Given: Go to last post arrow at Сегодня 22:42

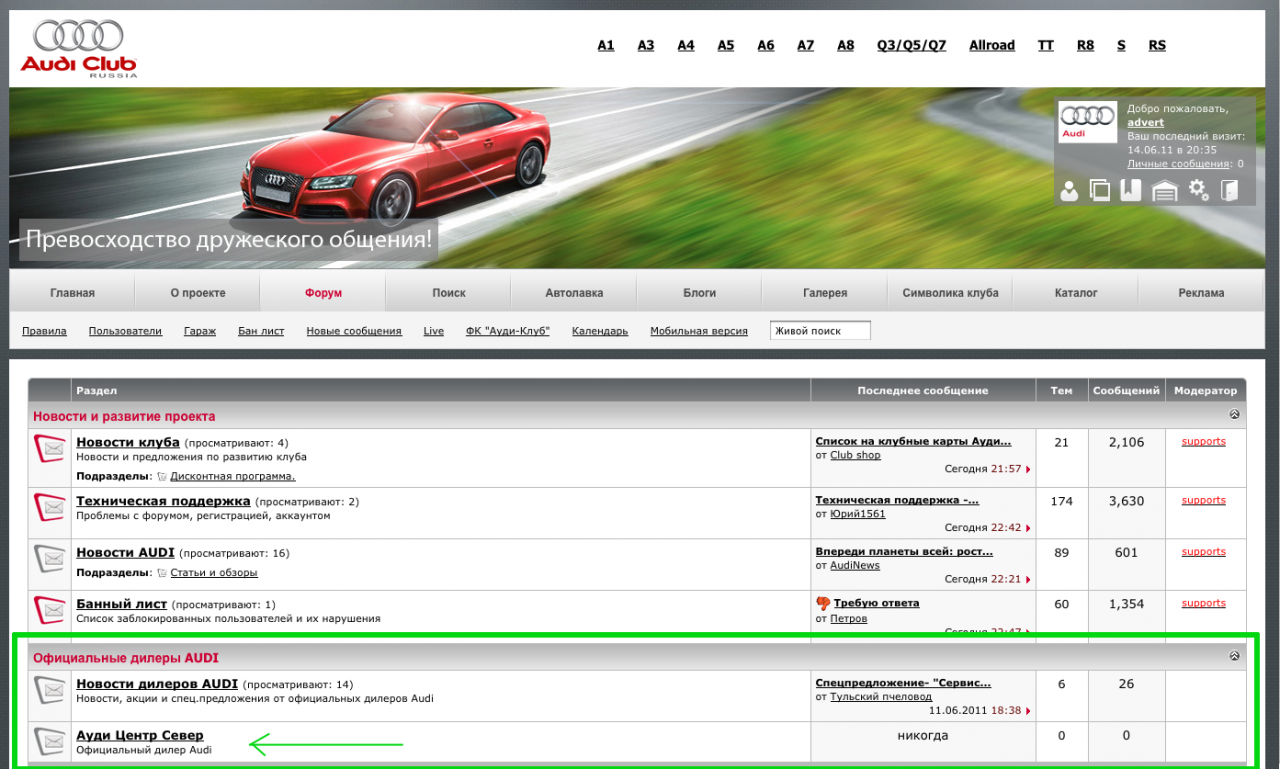Looking at the screenshot, I should pos(1028,528).
